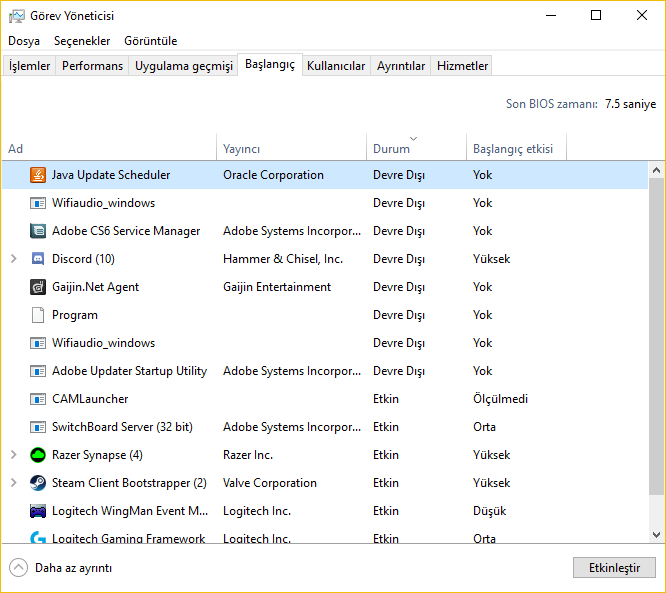The width and height of the screenshot is (666, 593).
Task: Open the Seçenekler menu
Action: (x=82, y=41)
